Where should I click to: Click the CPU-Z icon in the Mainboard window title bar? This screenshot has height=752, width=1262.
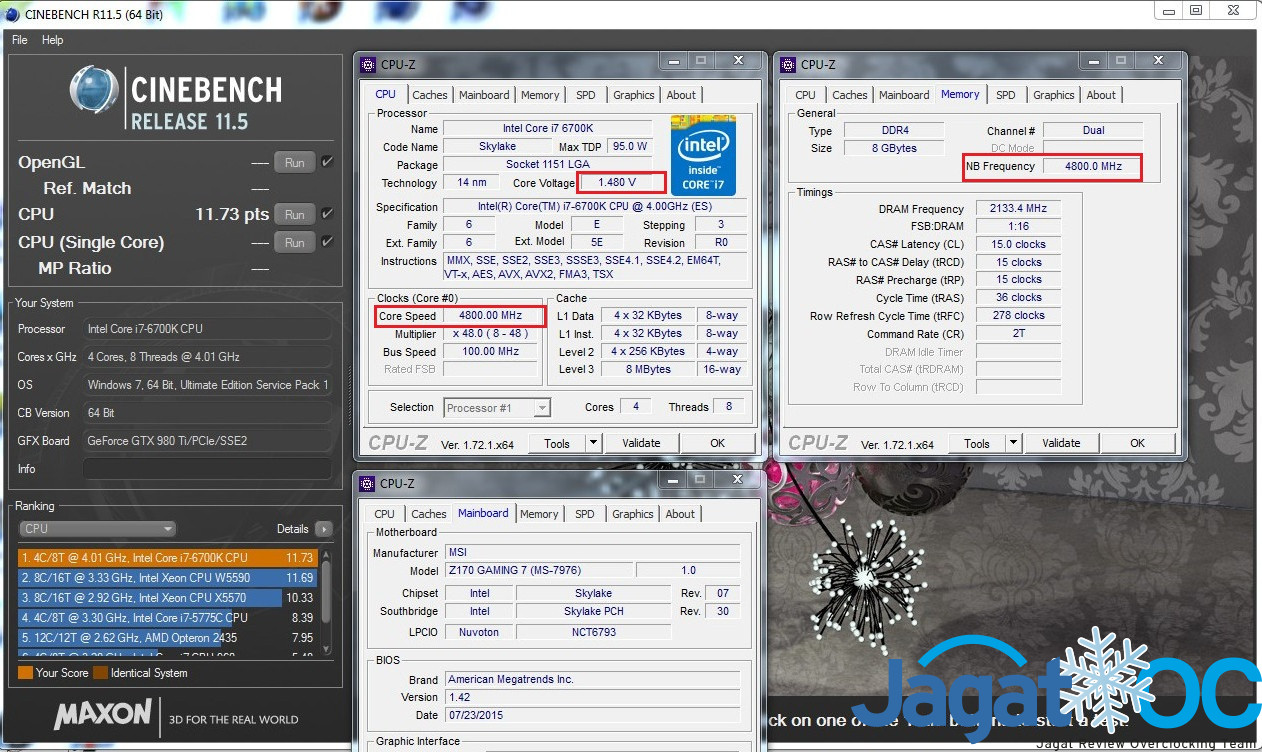(x=367, y=484)
